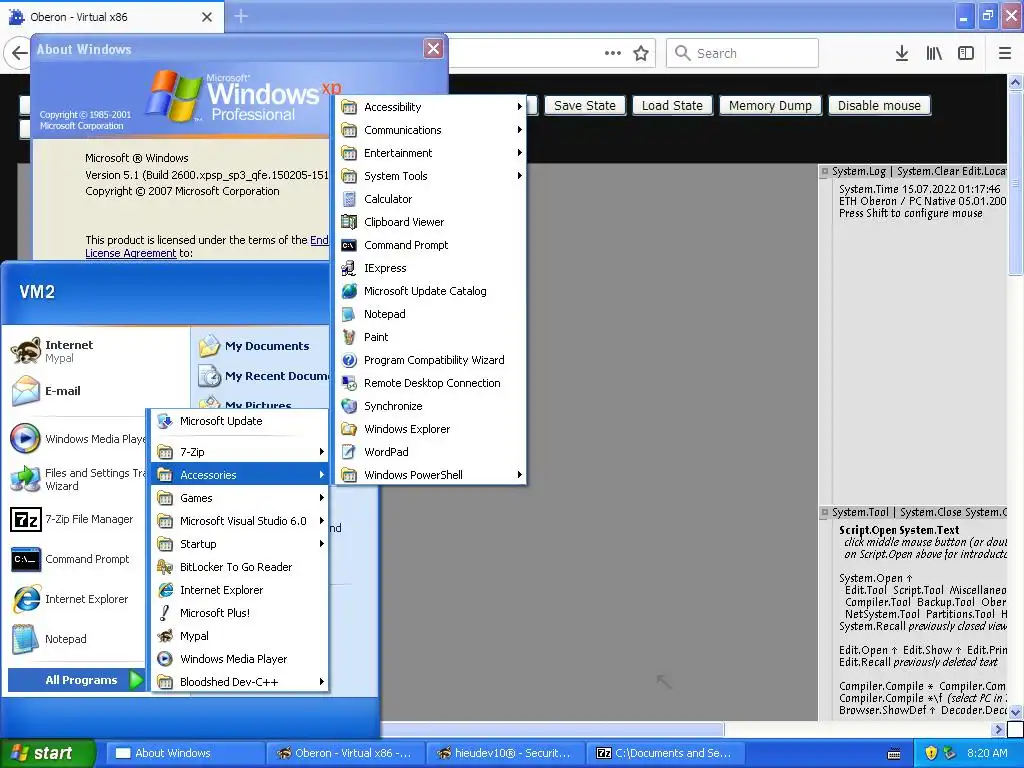Screen dimensions: 1024x768
Task: Bookmark page with star icon
Action: pos(641,53)
